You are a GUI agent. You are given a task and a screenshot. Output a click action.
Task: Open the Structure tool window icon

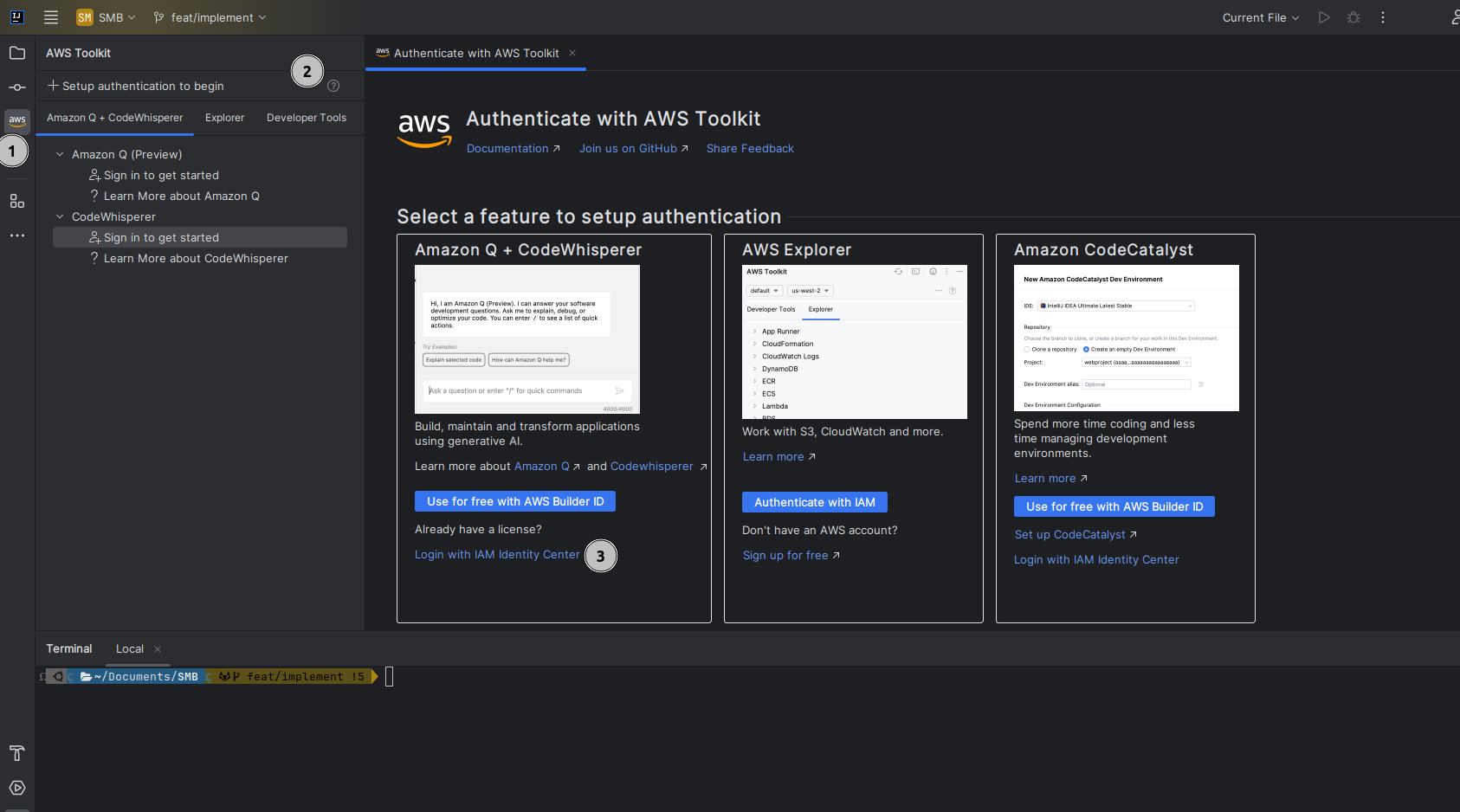pyautogui.click(x=16, y=201)
